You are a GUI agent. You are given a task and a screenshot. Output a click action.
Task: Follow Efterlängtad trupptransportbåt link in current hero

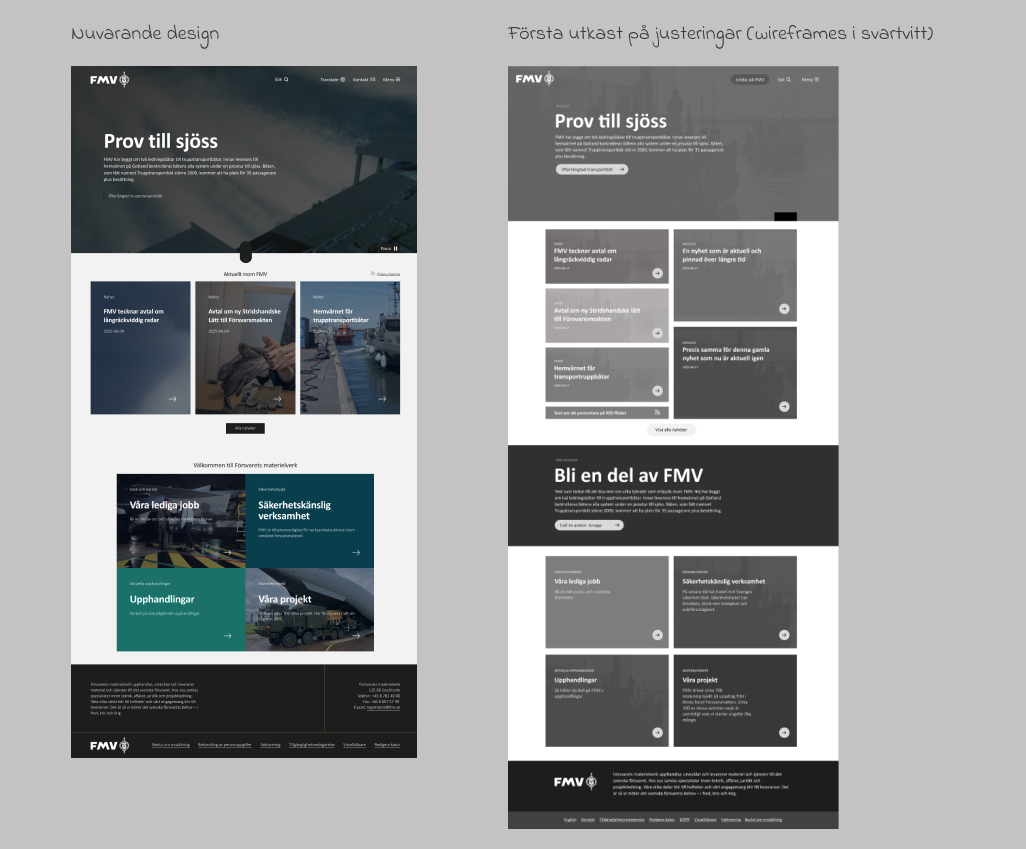click(135, 196)
